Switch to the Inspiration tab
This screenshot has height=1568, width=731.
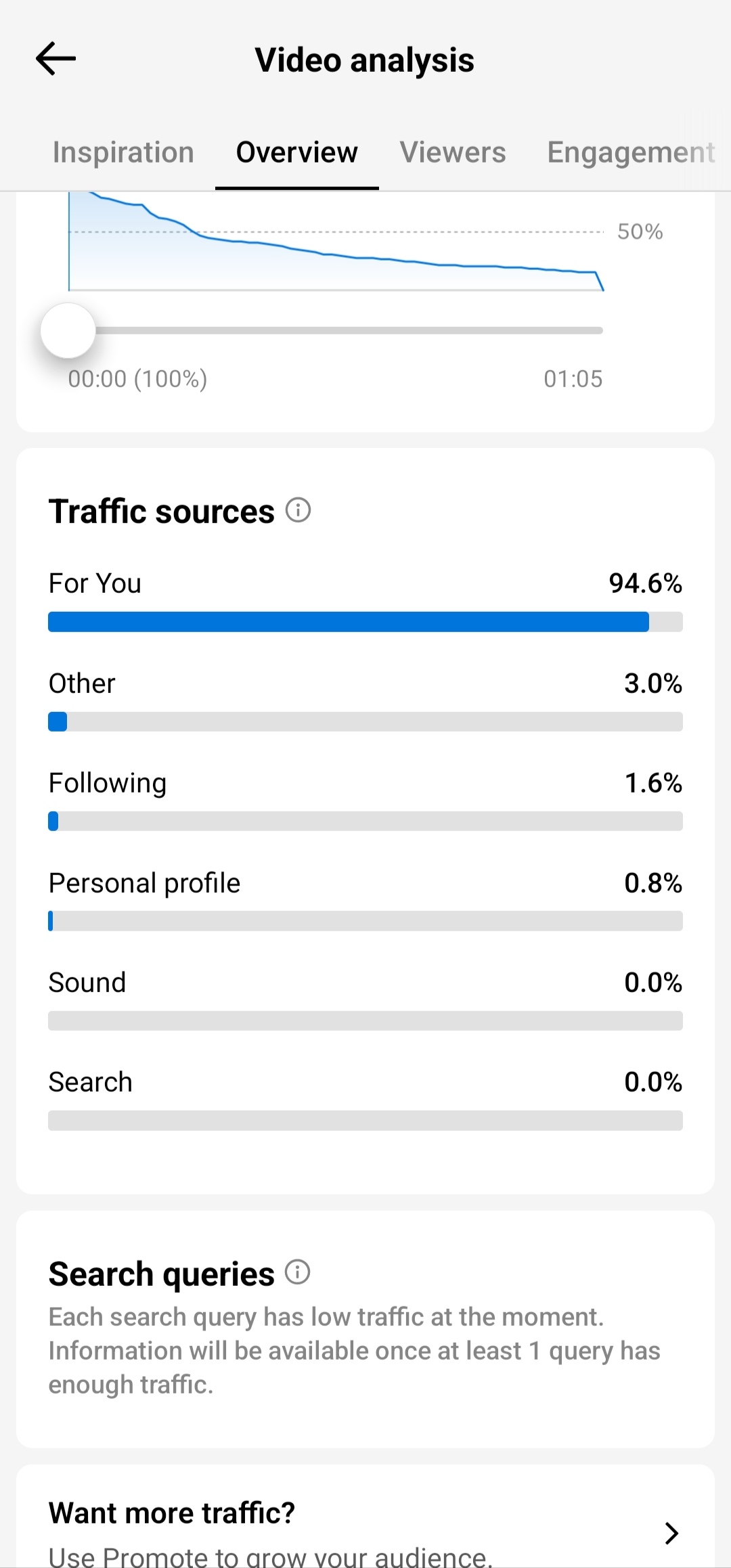click(123, 152)
